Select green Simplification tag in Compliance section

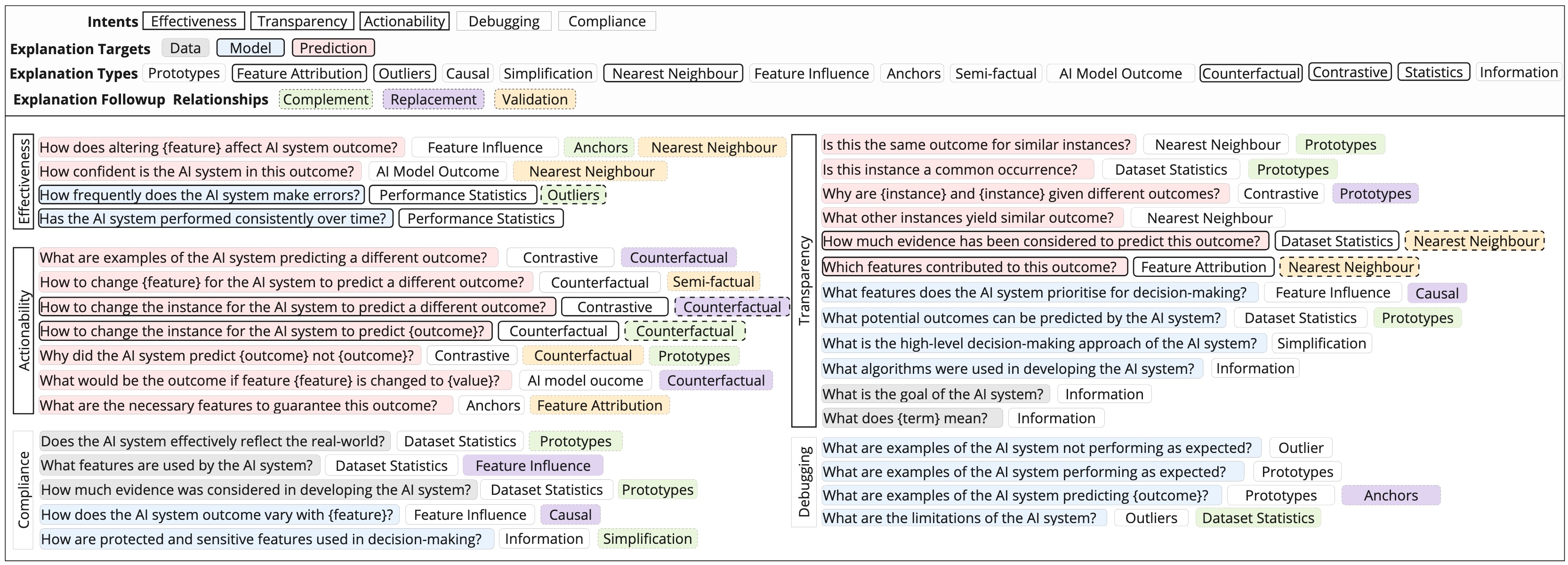click(647, 539)
